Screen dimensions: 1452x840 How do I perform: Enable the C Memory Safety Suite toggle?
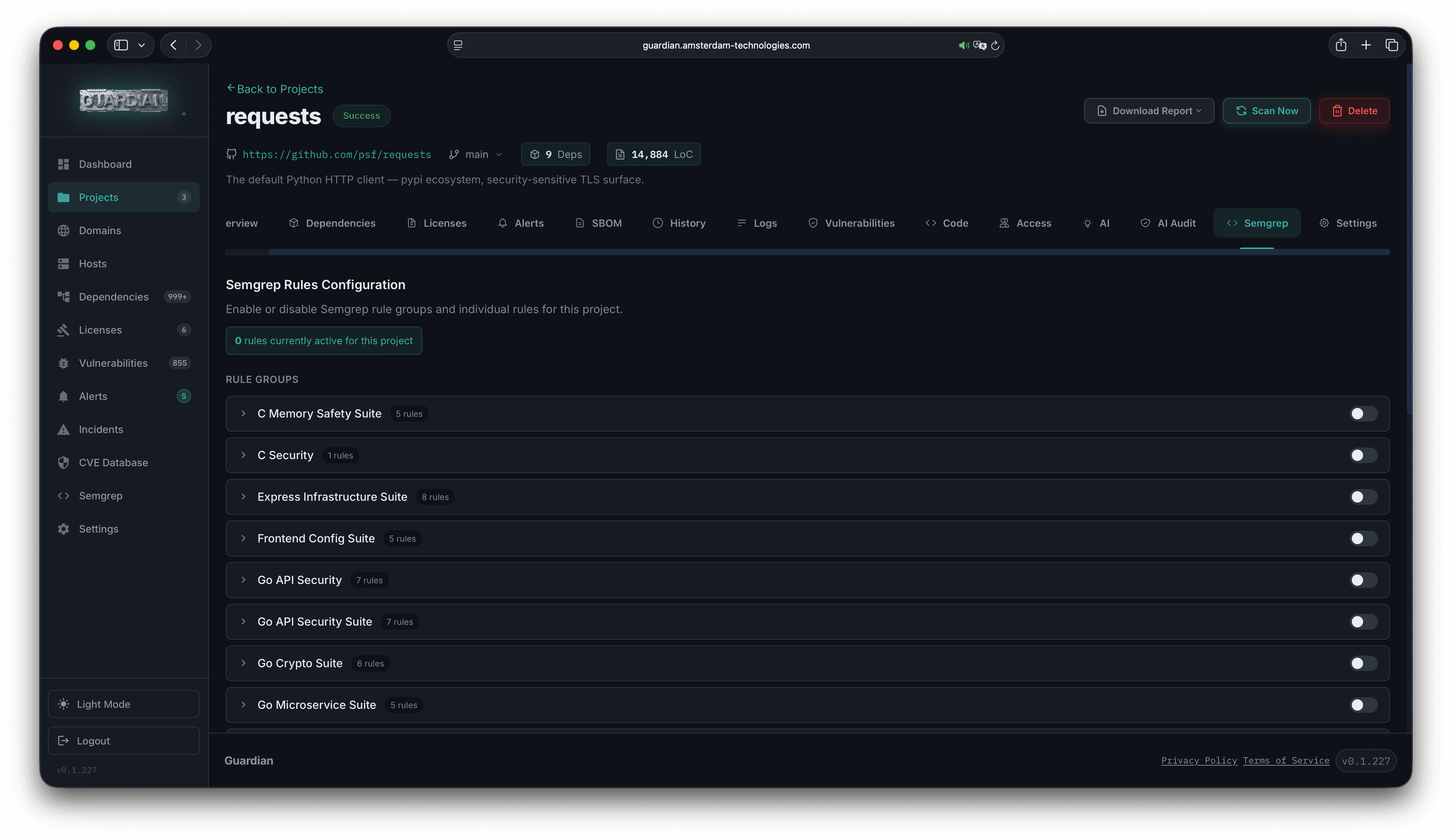[x=1363, y=414]
